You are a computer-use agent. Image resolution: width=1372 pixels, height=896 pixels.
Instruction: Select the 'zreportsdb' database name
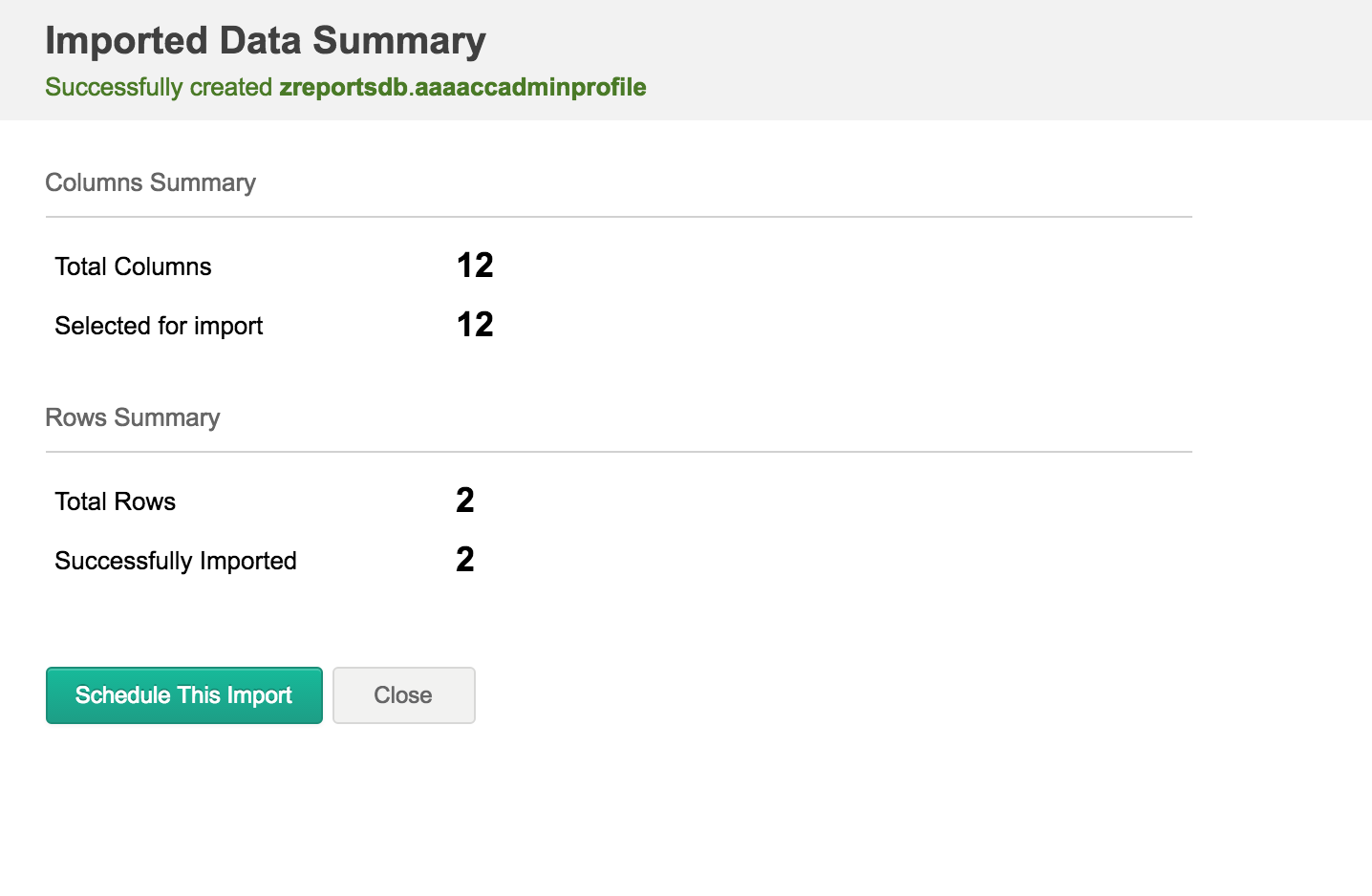click(x=343, y=87)
